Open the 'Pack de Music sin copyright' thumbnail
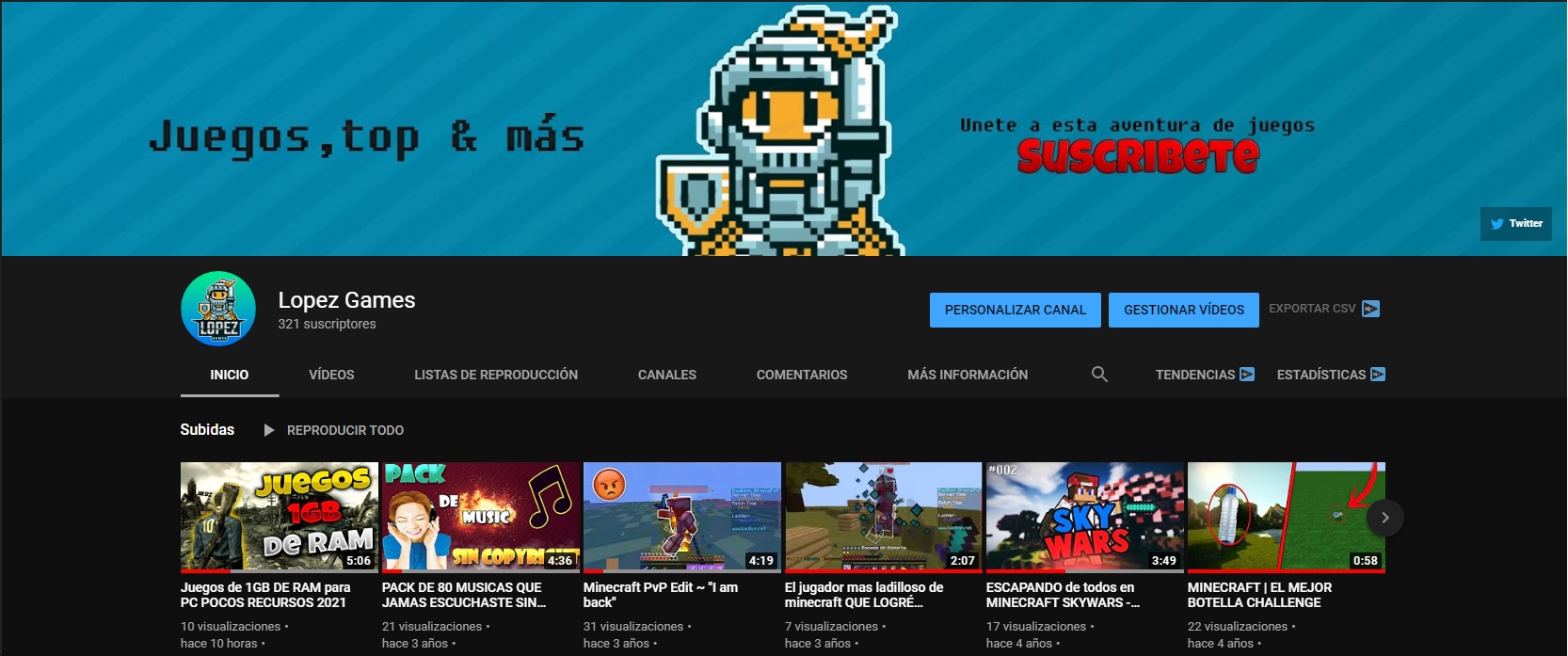Viewport: 1568px width, 656px height. click(481, 517)
